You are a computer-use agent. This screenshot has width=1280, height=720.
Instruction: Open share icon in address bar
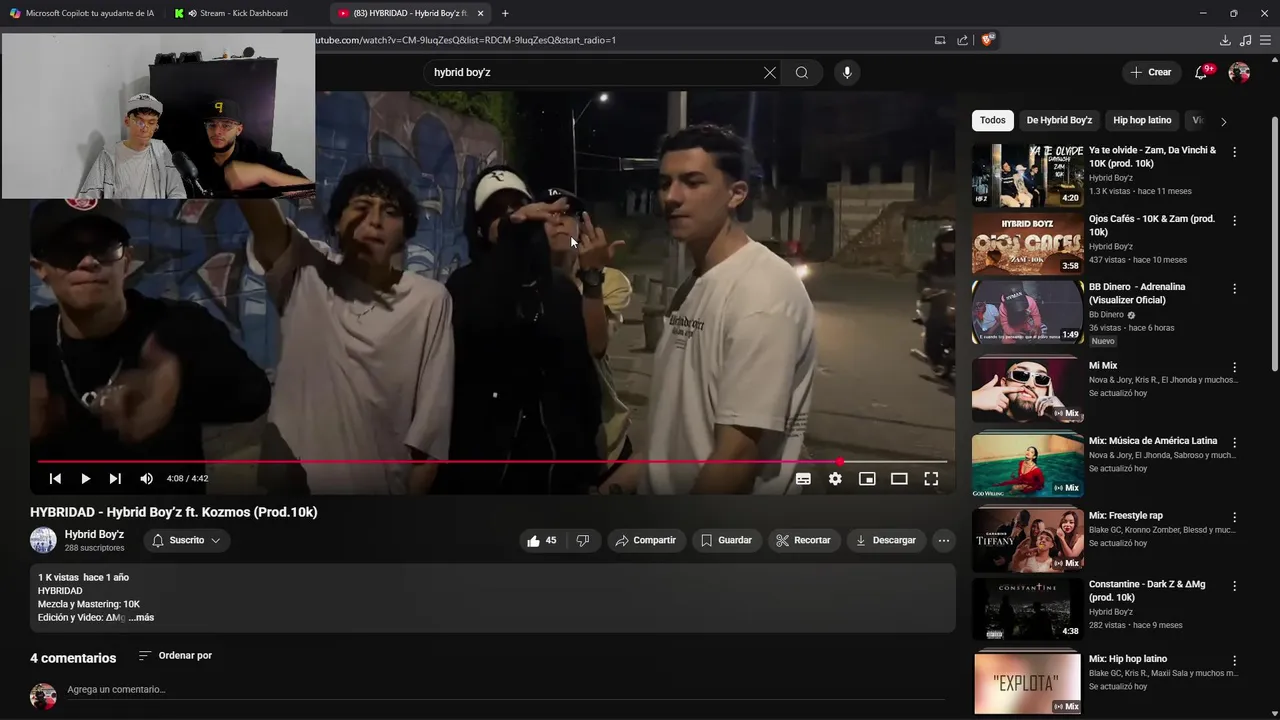click(x=962, y=40)
